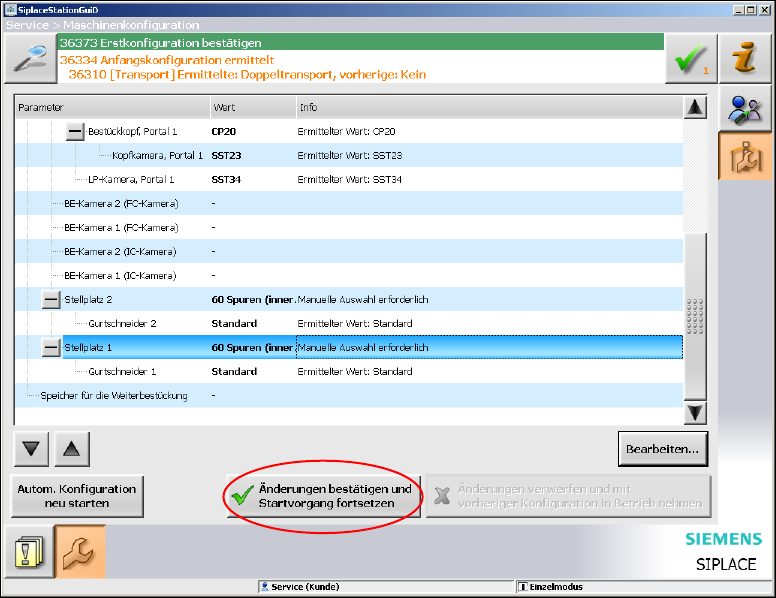The width and height of the screenshot is (776, 598).
Task: Select the LP-Kamera, Portal 1 row
Action: [x=131, y=180]
